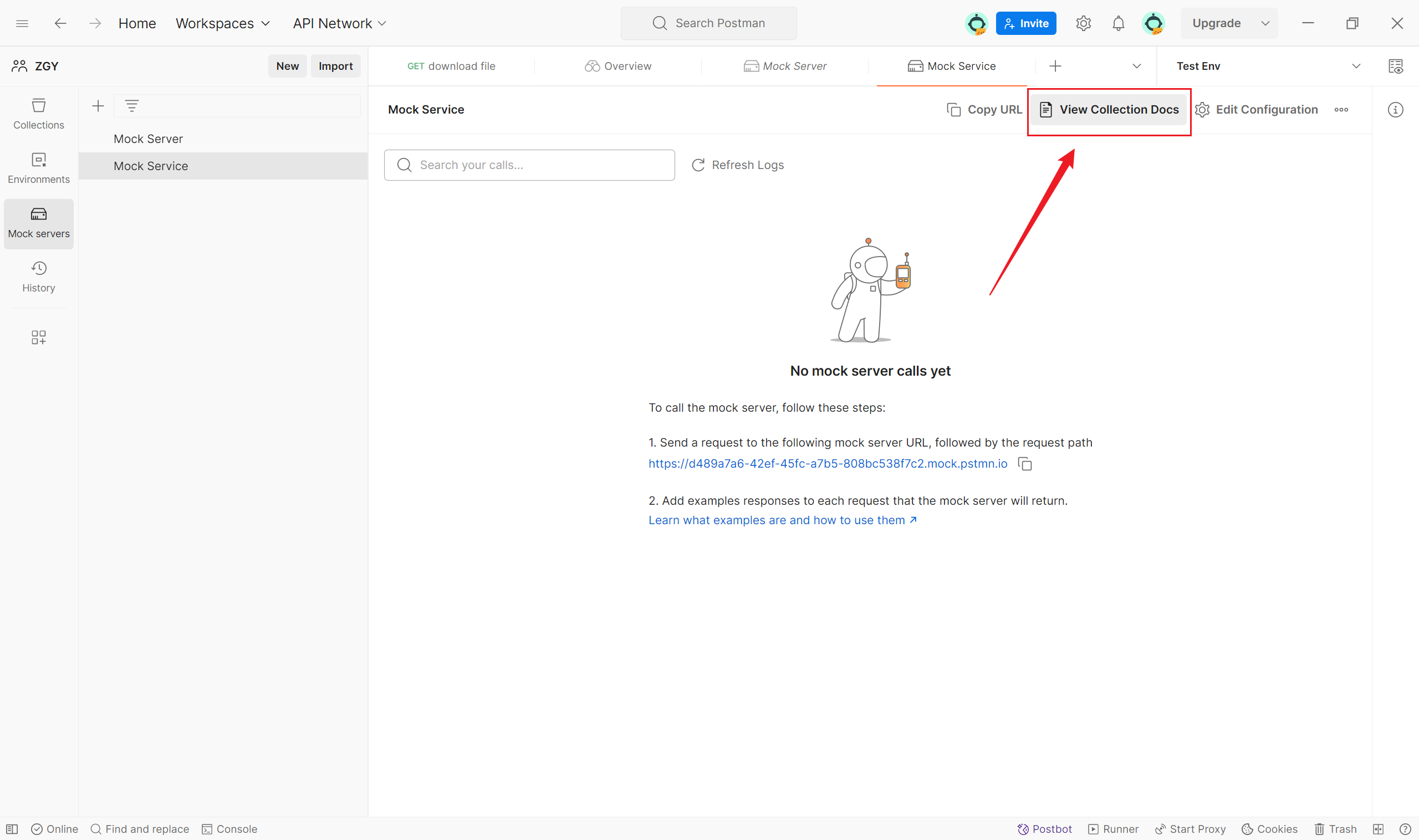
Task: Open the mock server URL link
Action: point(827,464)
